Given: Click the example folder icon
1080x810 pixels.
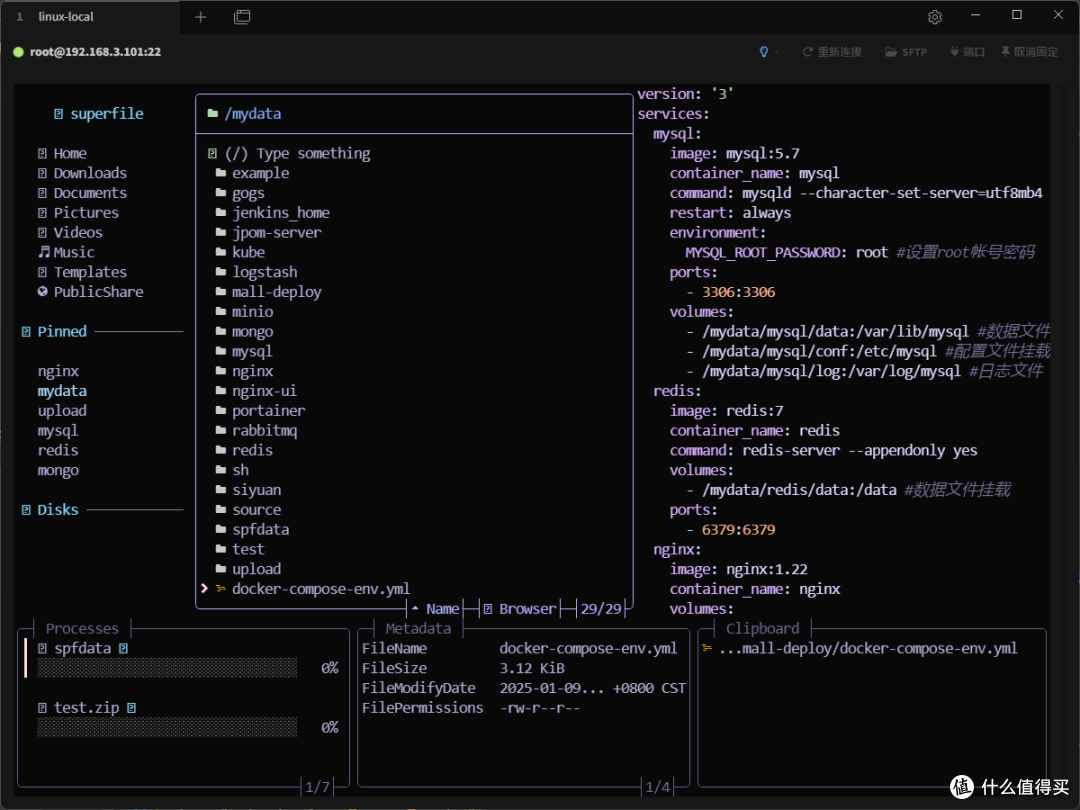Looking at the screenshot, I should coord(220,173).
